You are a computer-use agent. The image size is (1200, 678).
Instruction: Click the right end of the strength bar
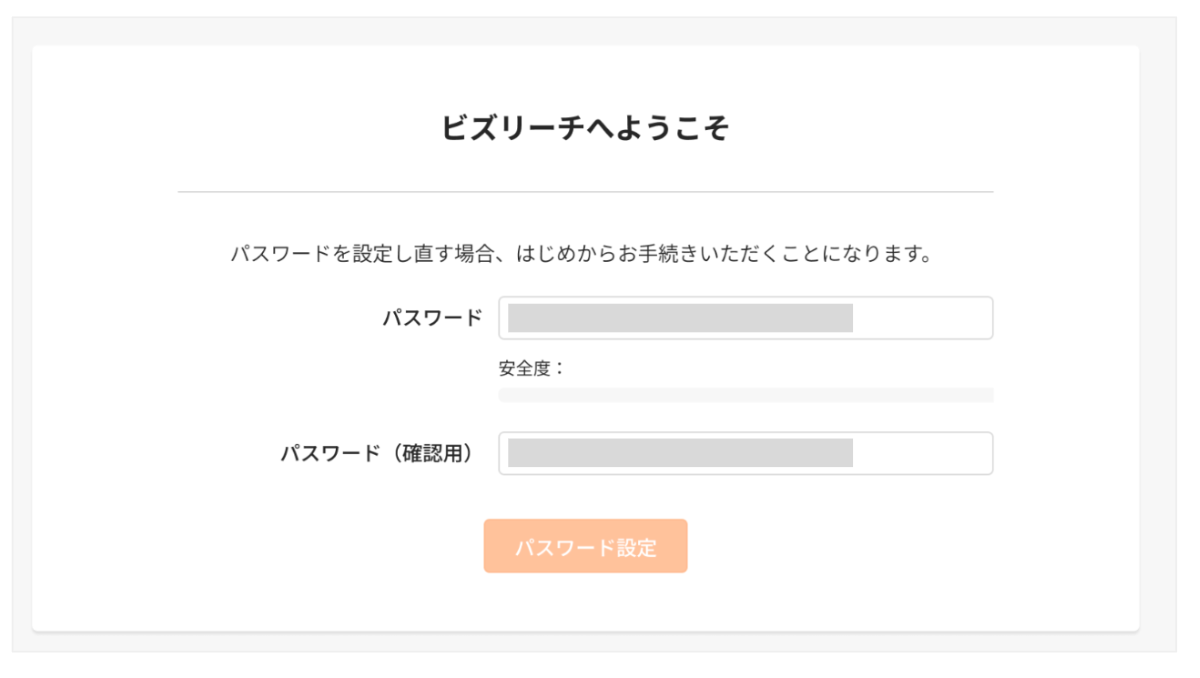986,395
